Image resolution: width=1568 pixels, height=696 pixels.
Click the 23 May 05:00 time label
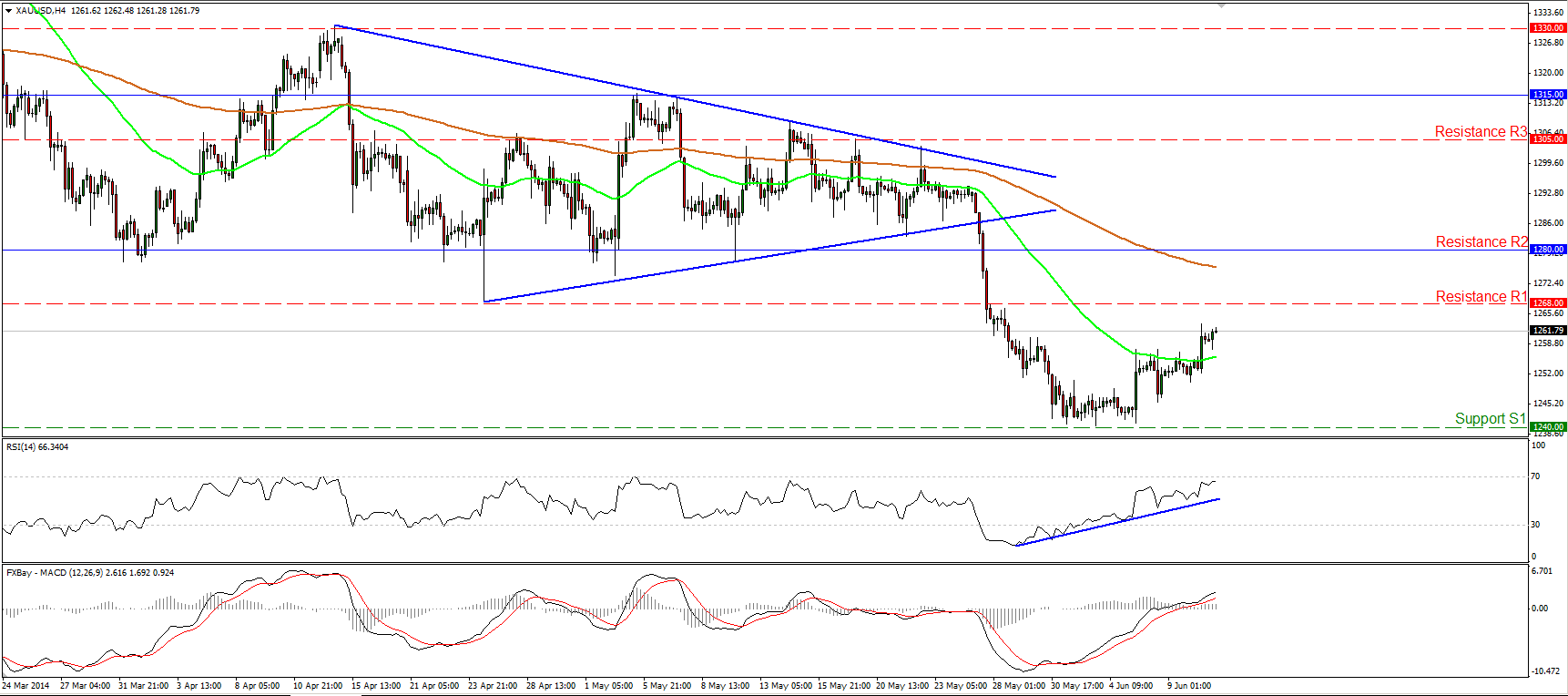(x=960, y=686)
